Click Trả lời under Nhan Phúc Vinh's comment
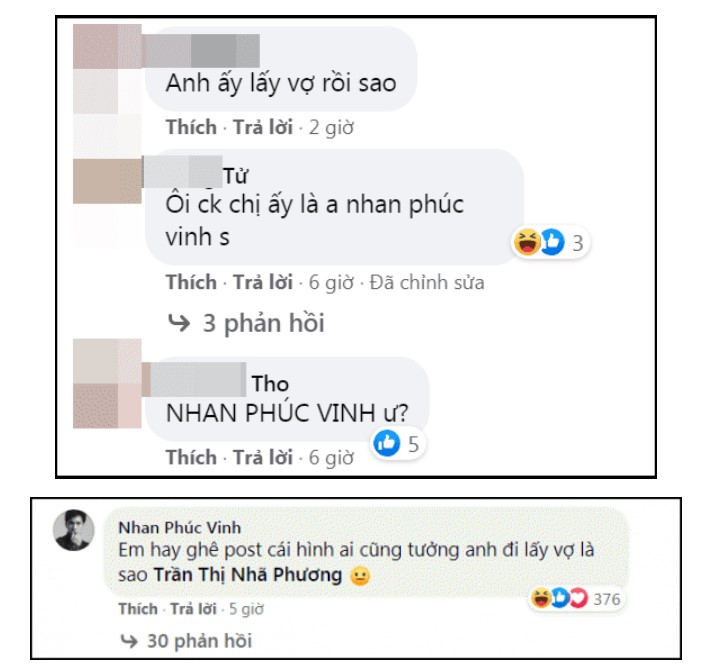This screenshot has width=703, height=671. pyautogui.click(x=194, y=609)
